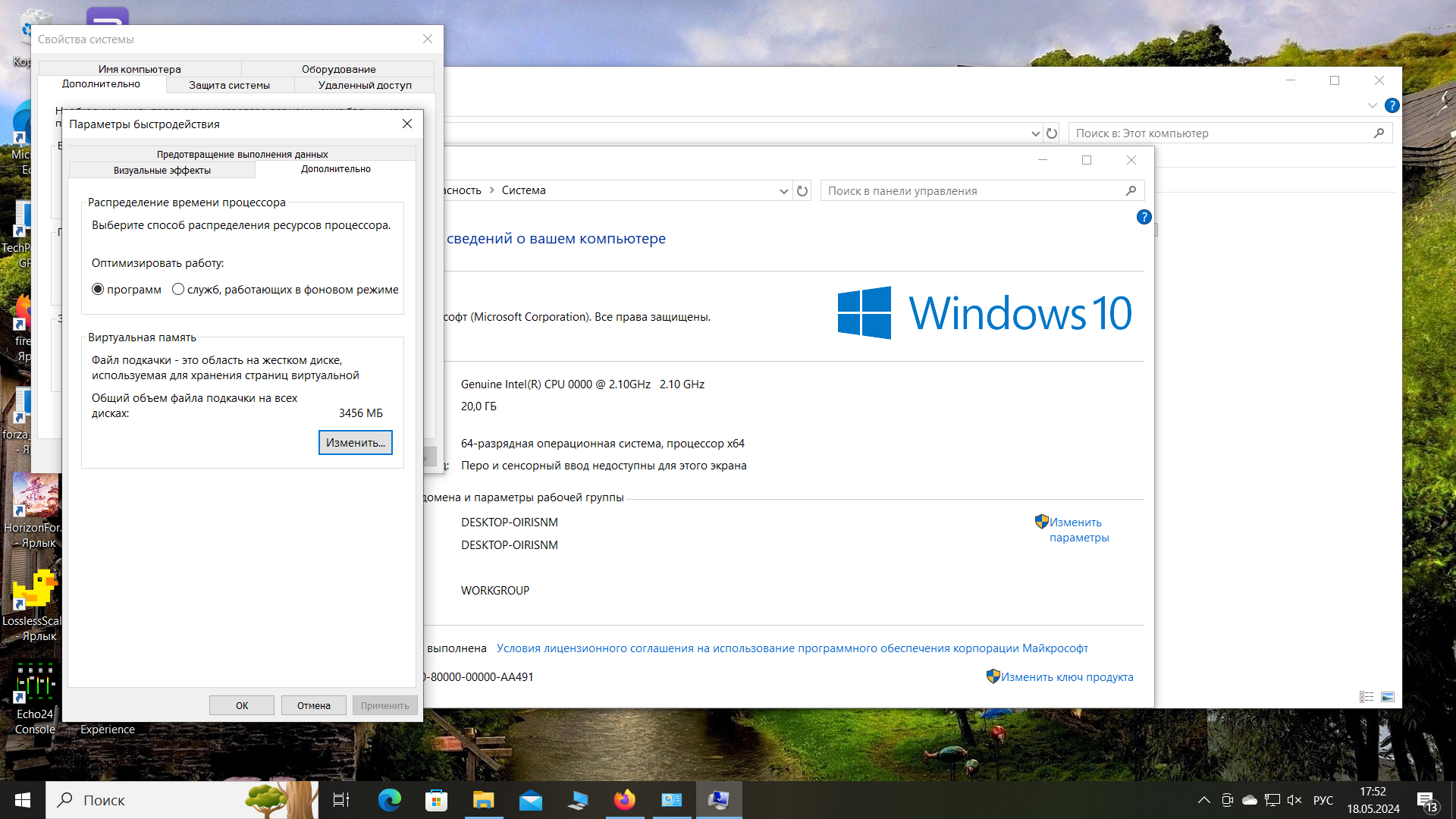Click the refresh icon in Explorer window
Screen dimensions: 1456x819
pyautogui.click(x=1052, y=133)
